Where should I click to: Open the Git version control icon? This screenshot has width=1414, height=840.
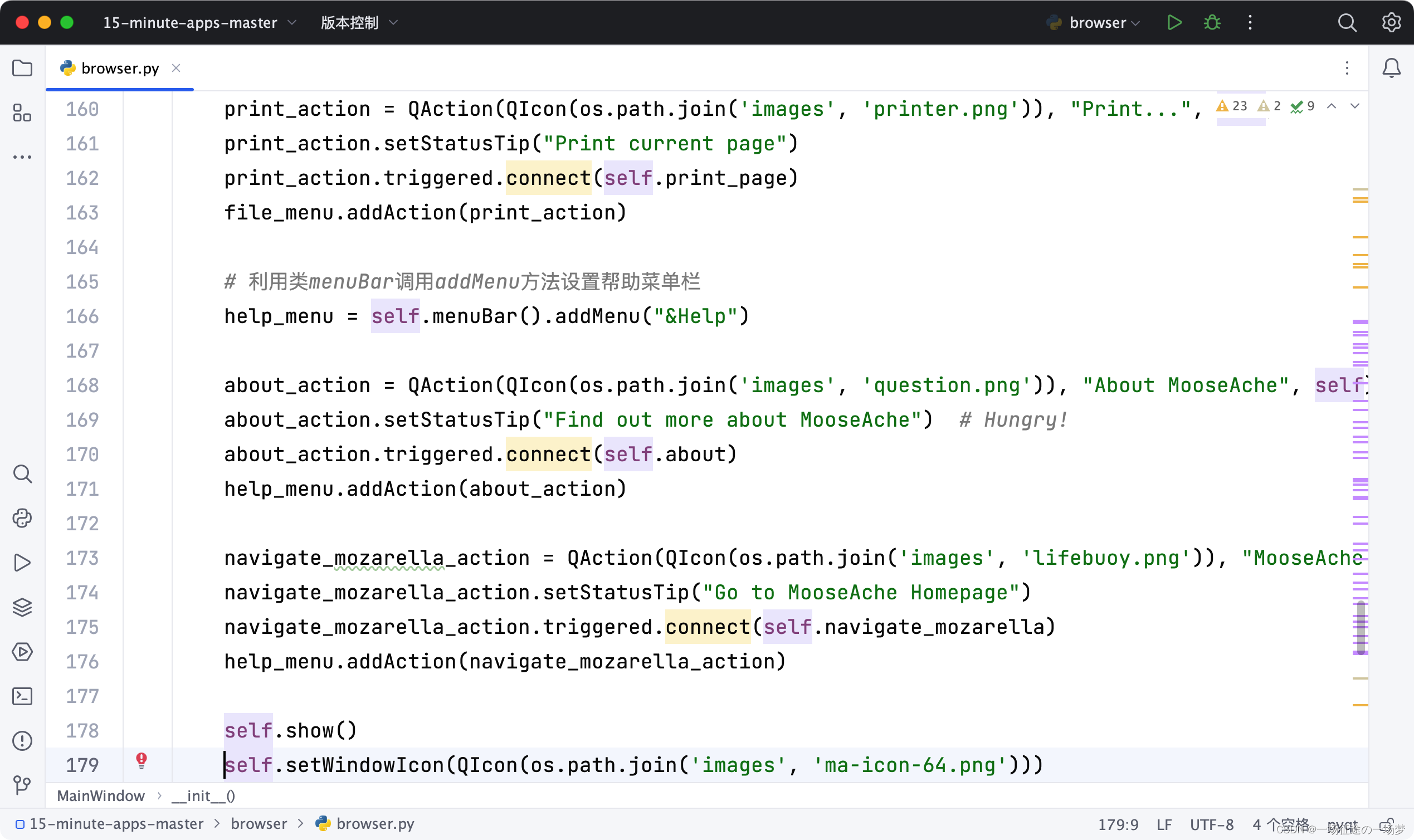pos(22,784)
